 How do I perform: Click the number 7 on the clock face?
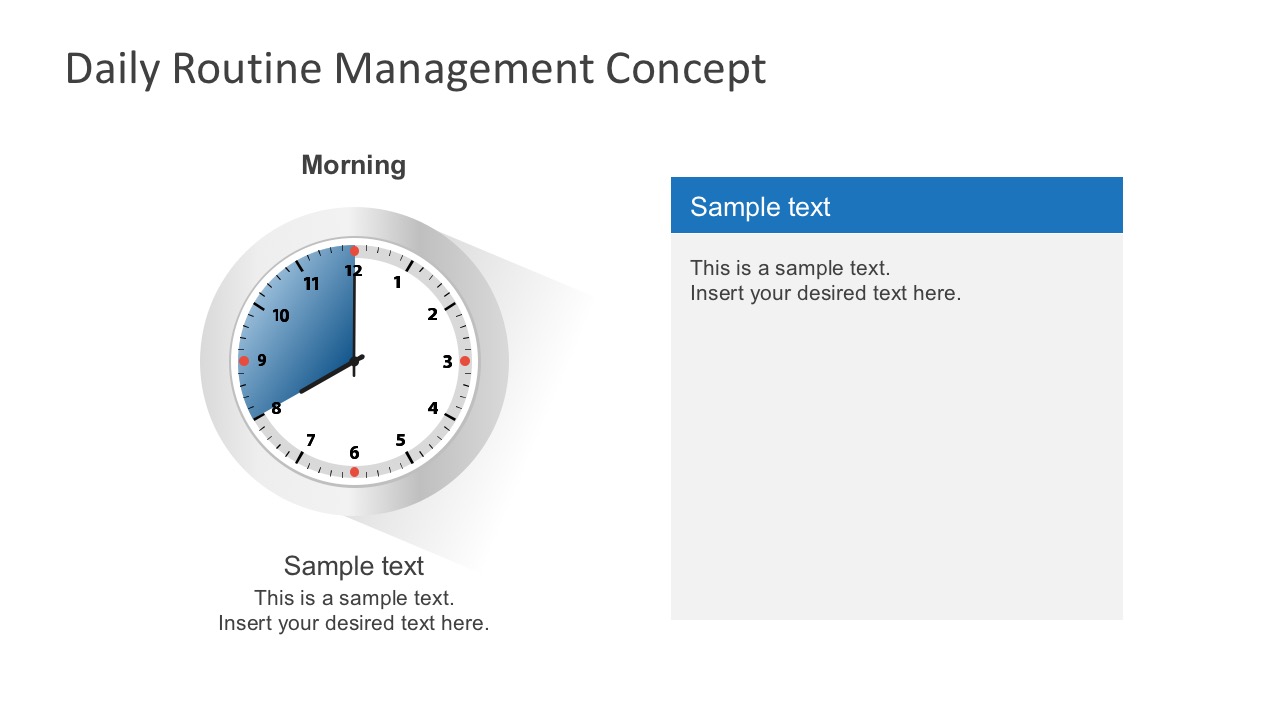tap(310, 440)
